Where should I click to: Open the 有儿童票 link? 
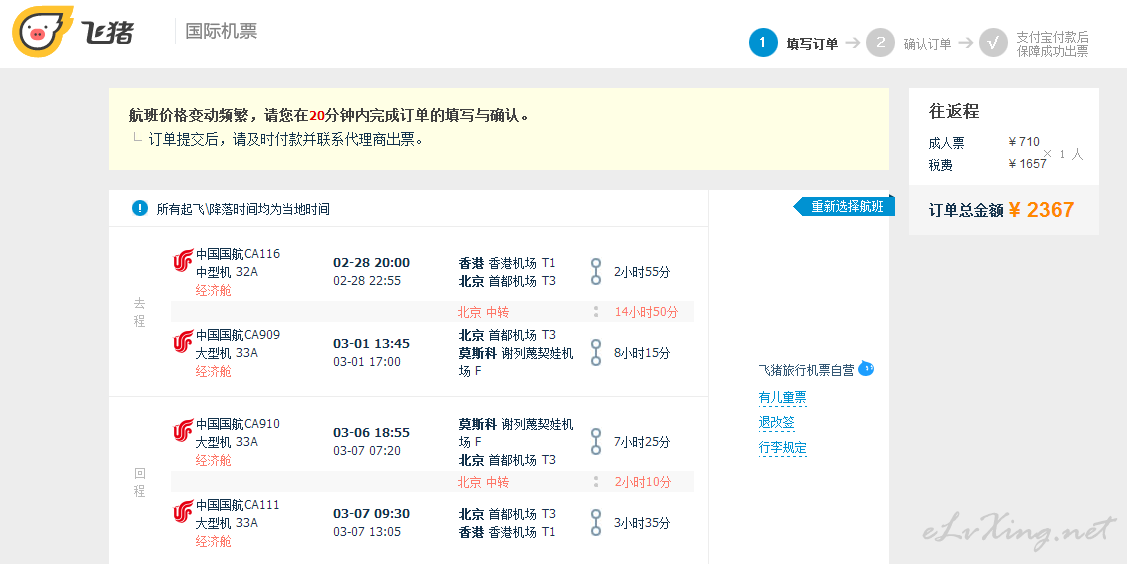click(782, 397)
